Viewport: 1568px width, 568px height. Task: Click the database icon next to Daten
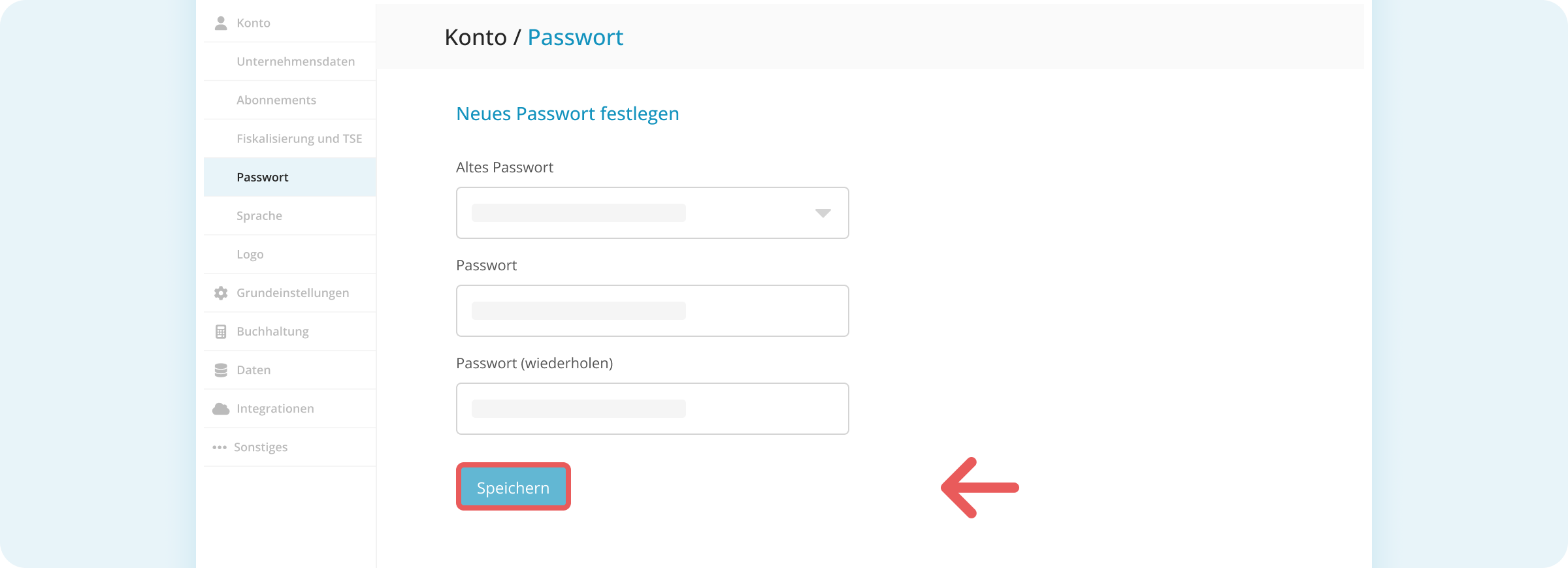[x=221, y=370]
